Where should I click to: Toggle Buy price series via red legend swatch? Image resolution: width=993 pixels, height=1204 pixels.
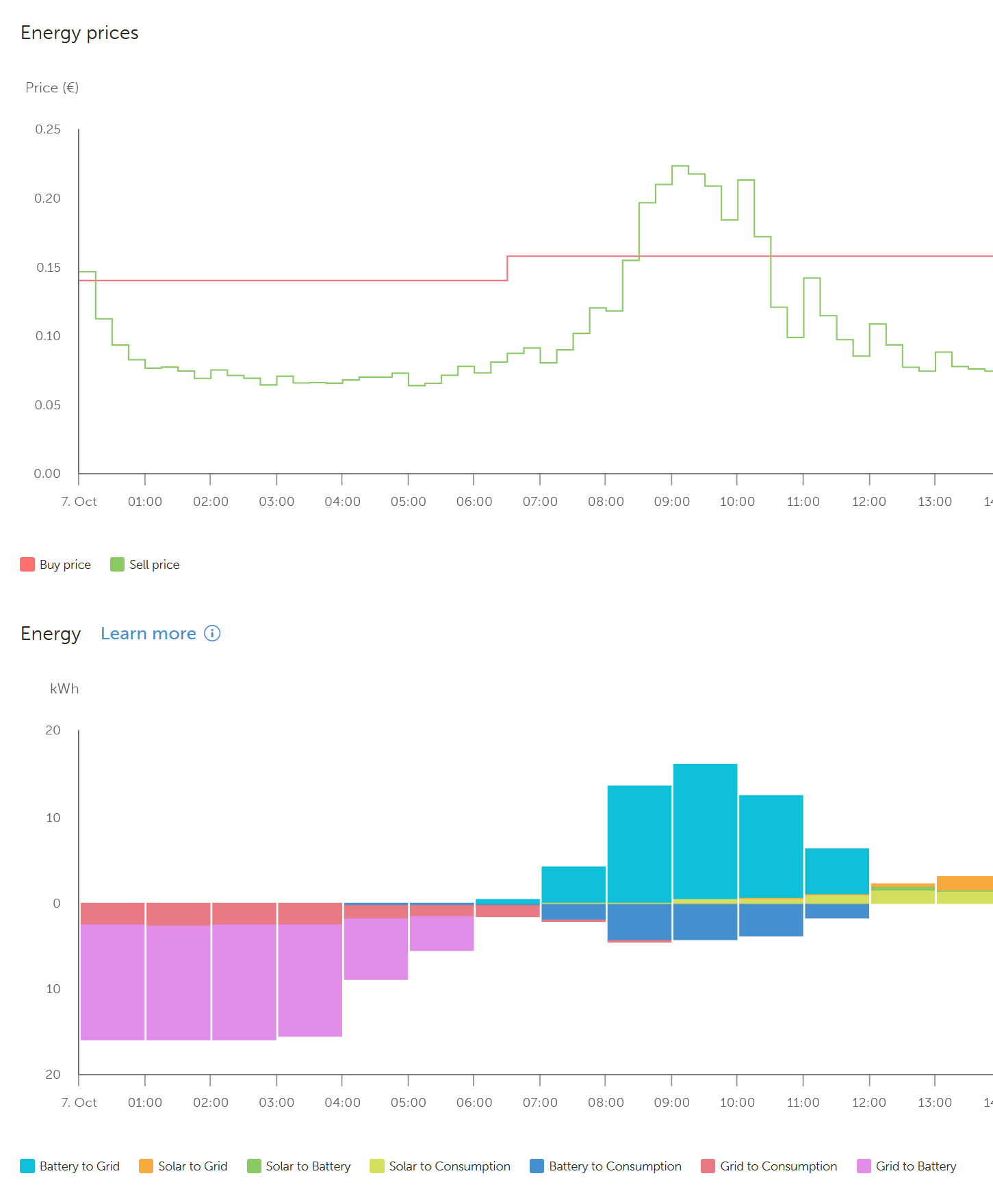point(27,564)
